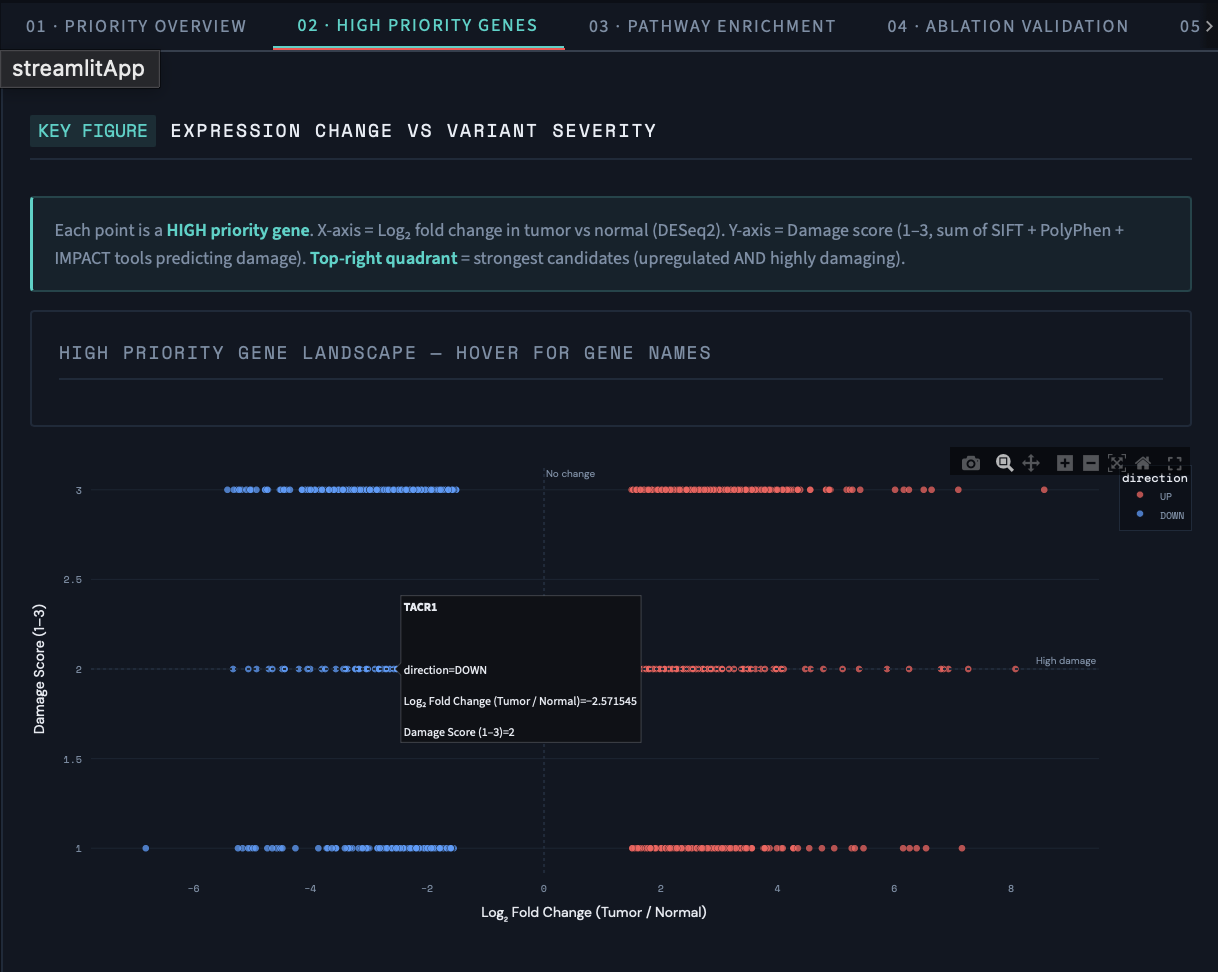Click 'direction=DOWN' line in tooltip
1218x972 pixels.
445,670
